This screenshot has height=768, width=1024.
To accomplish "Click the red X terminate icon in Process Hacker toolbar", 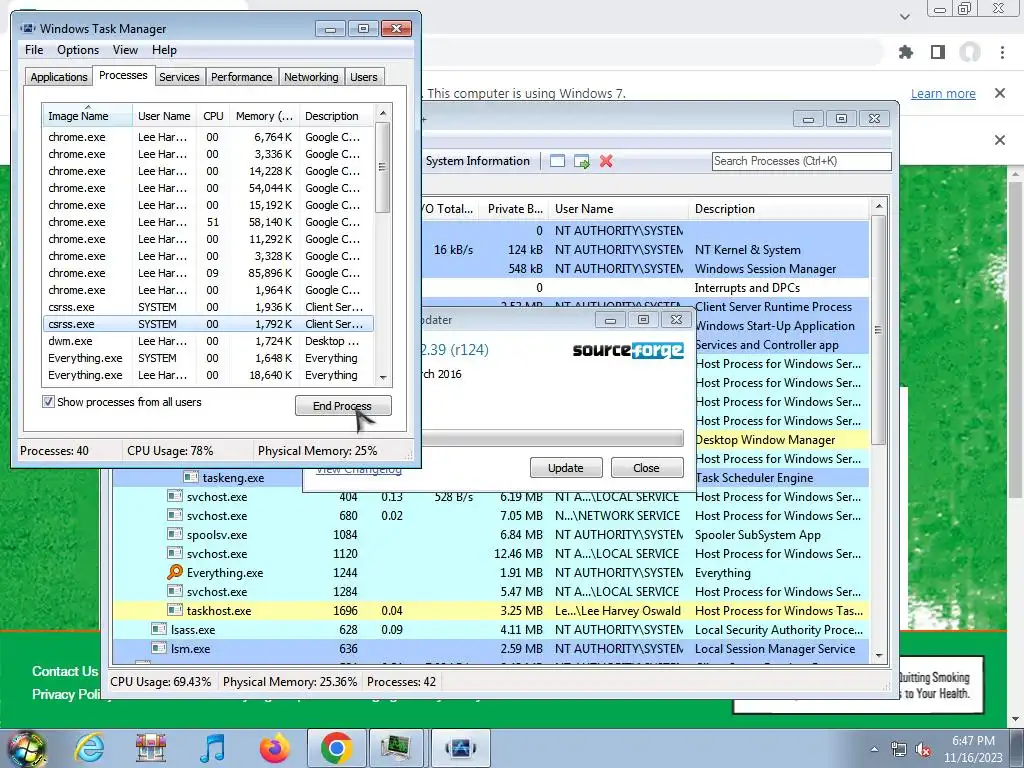I will pyautogui.click(x=606, y=161).
